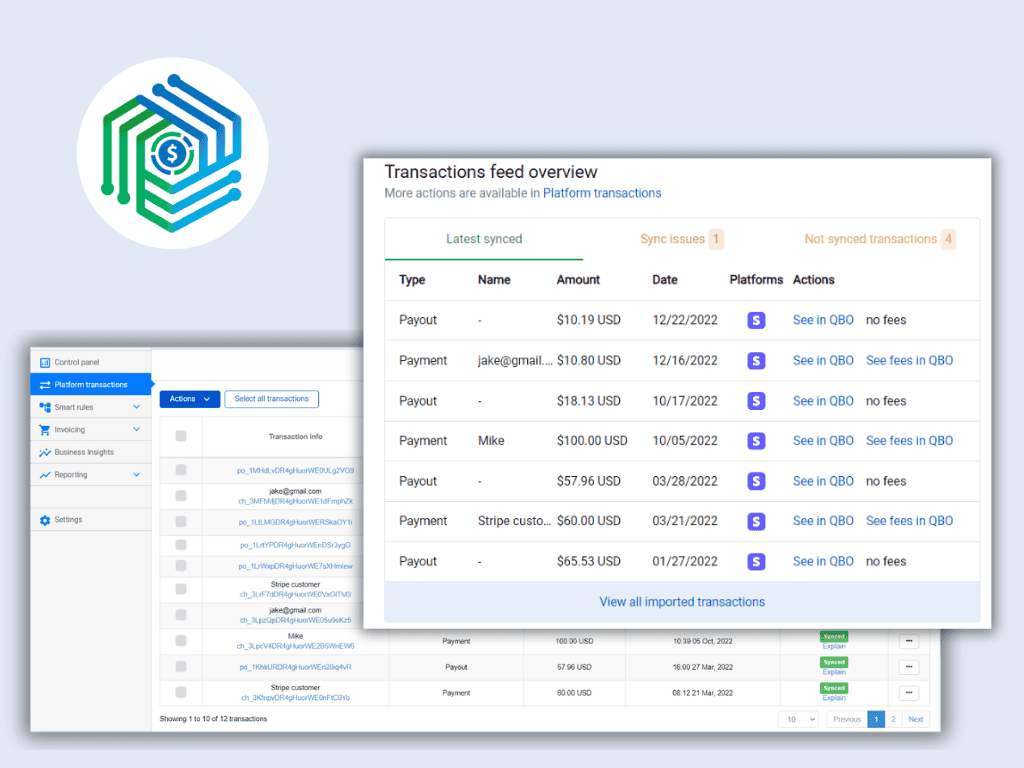Open the rows-per-page dropdown showing 10

tap(799, 719)
